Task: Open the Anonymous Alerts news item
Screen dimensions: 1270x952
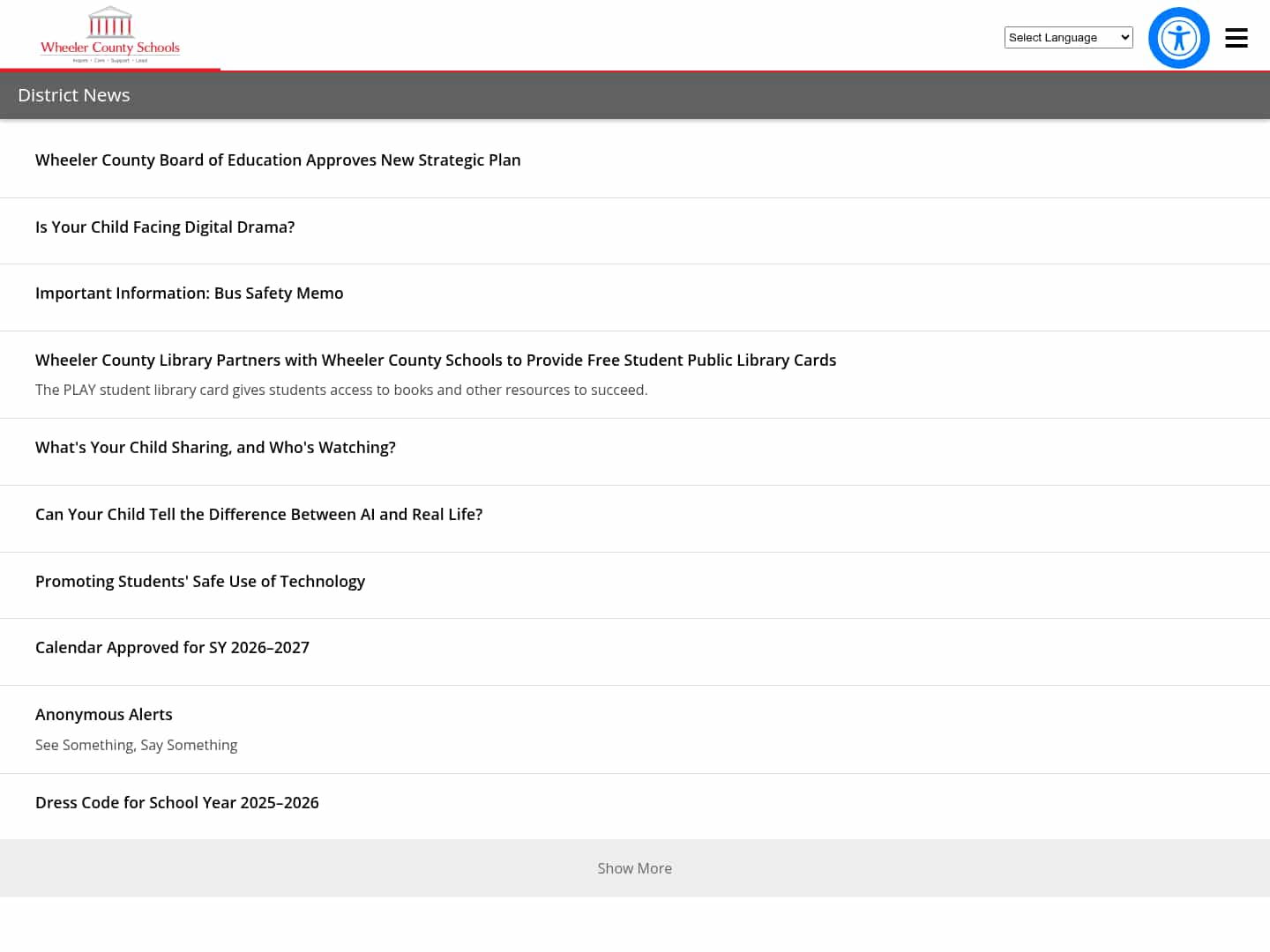Action: (x=104, y=715)
